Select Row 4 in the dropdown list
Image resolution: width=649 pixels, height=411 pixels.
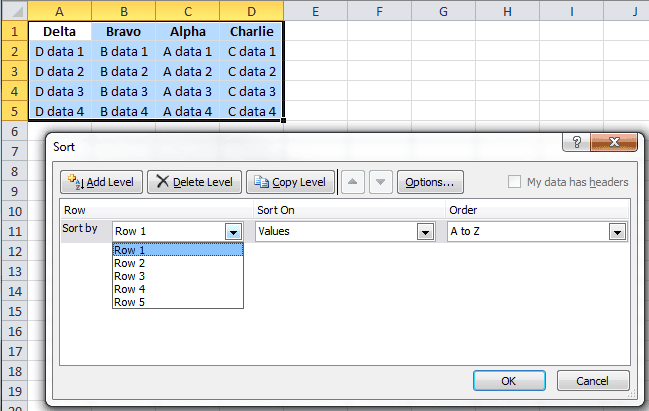click(178, 289)
